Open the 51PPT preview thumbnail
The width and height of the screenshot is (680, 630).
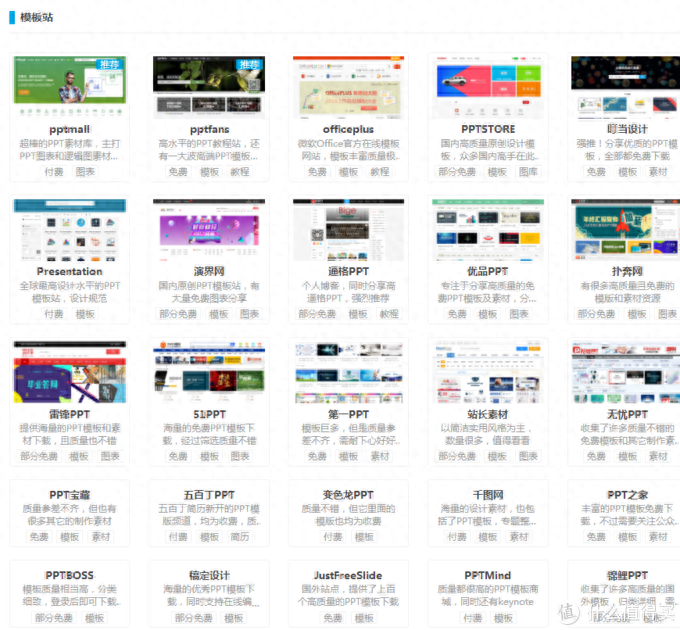coord(209,372)
